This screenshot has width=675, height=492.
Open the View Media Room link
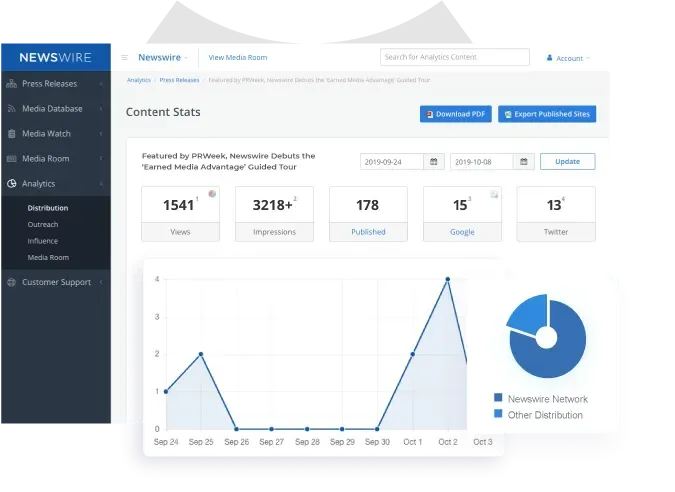(238, 57)
